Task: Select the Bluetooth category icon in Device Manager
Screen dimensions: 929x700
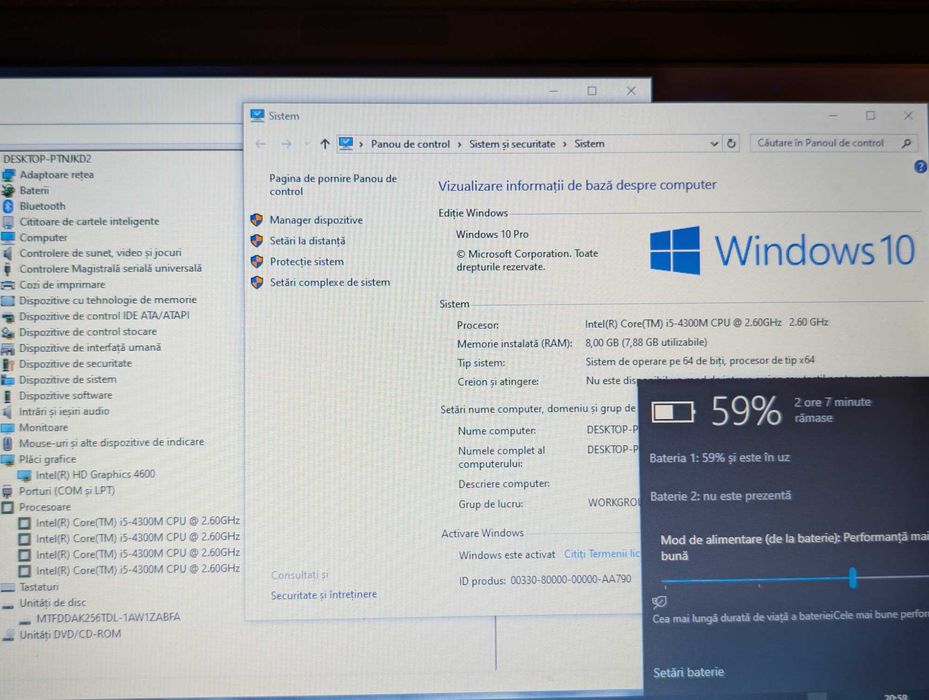Action: coord(8,206)
